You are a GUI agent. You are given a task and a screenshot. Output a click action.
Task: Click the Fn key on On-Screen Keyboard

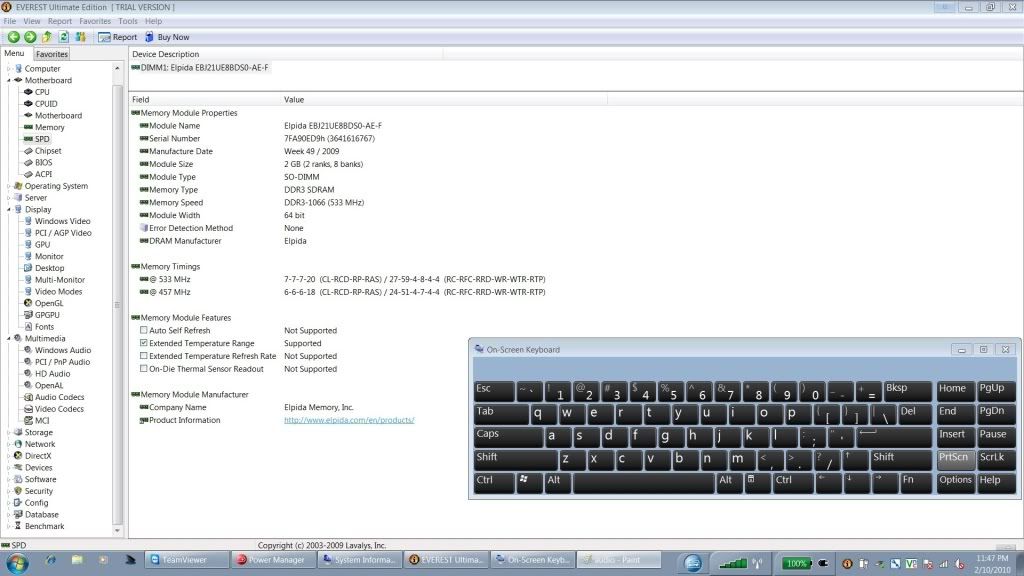click(916, 482)
